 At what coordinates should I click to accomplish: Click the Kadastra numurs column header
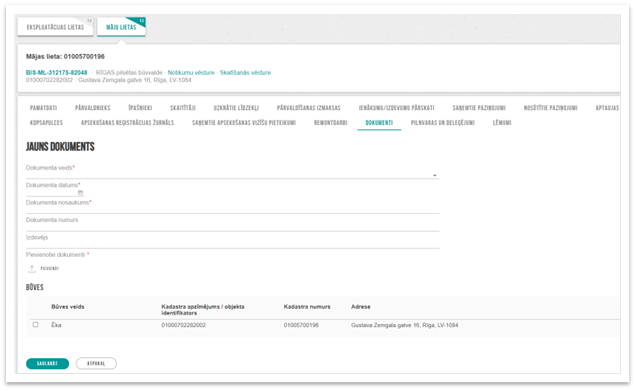click(x=307, y=307)
